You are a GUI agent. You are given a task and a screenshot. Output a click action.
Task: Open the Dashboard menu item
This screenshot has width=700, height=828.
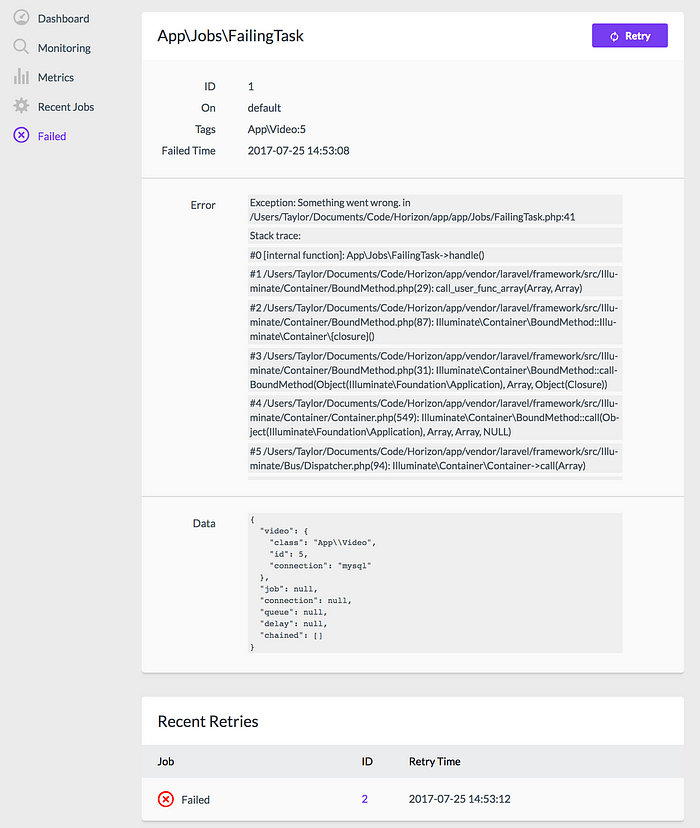point(64,18)
